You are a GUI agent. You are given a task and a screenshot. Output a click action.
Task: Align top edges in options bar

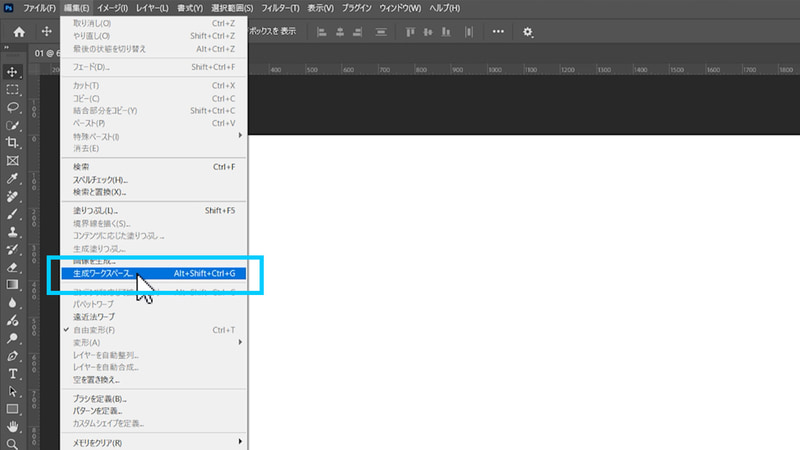click(410, 32)
